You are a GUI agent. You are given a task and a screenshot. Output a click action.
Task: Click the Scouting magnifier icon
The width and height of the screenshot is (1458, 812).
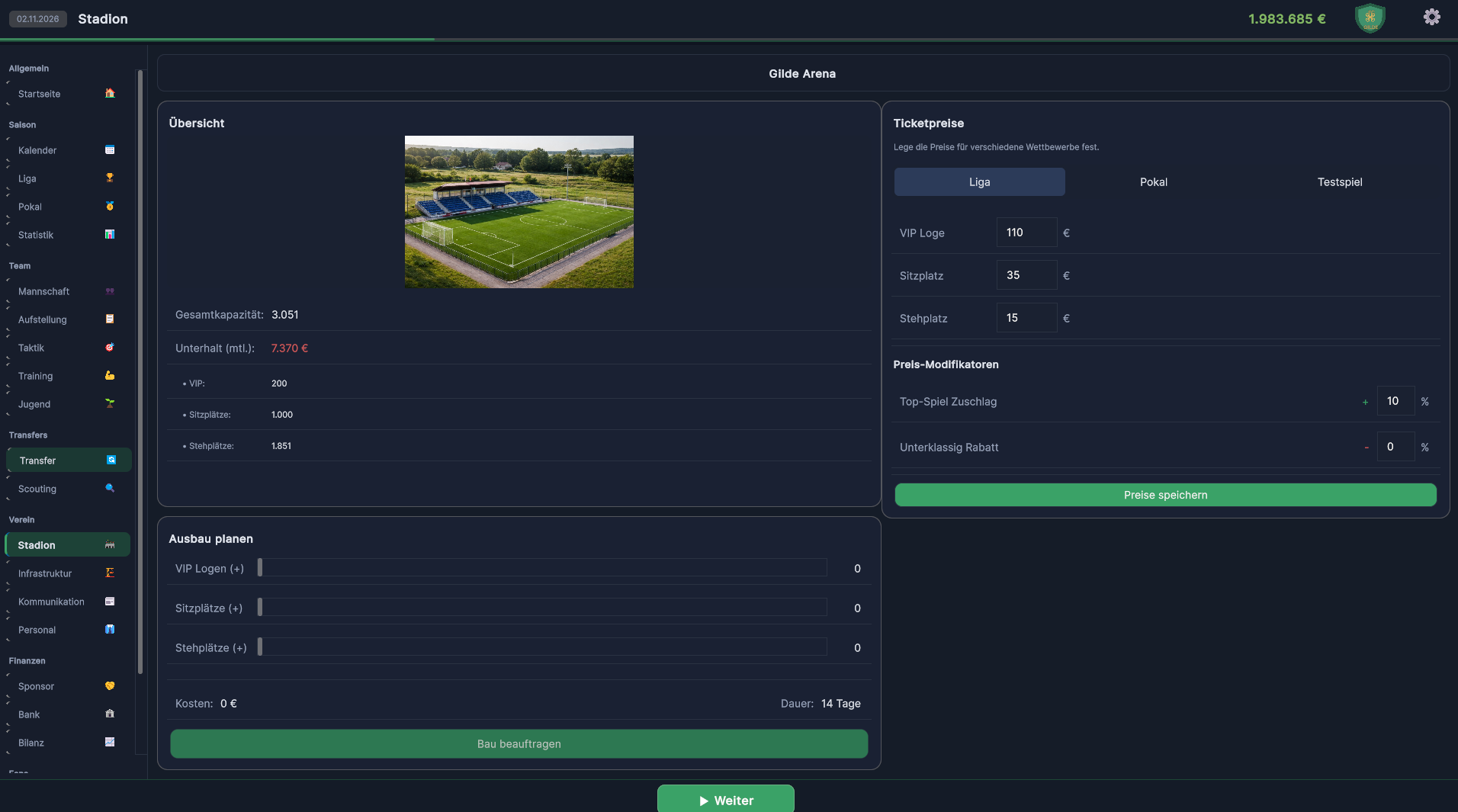(x=110, y=488)
